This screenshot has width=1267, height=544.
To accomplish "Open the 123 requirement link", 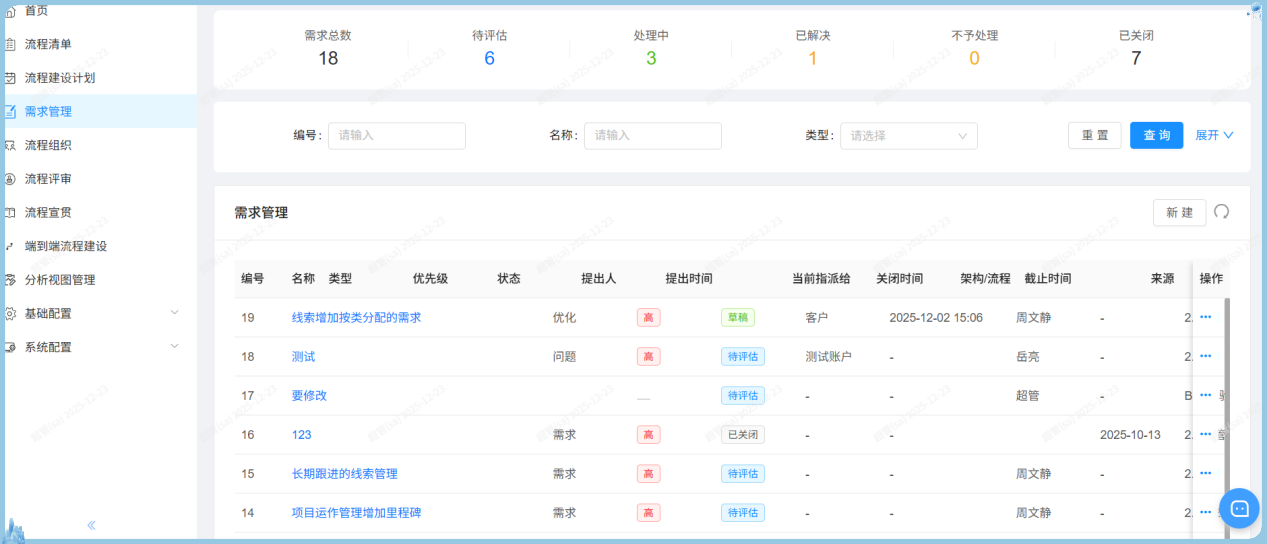I will pyautogui.click(x=301, y=435).
